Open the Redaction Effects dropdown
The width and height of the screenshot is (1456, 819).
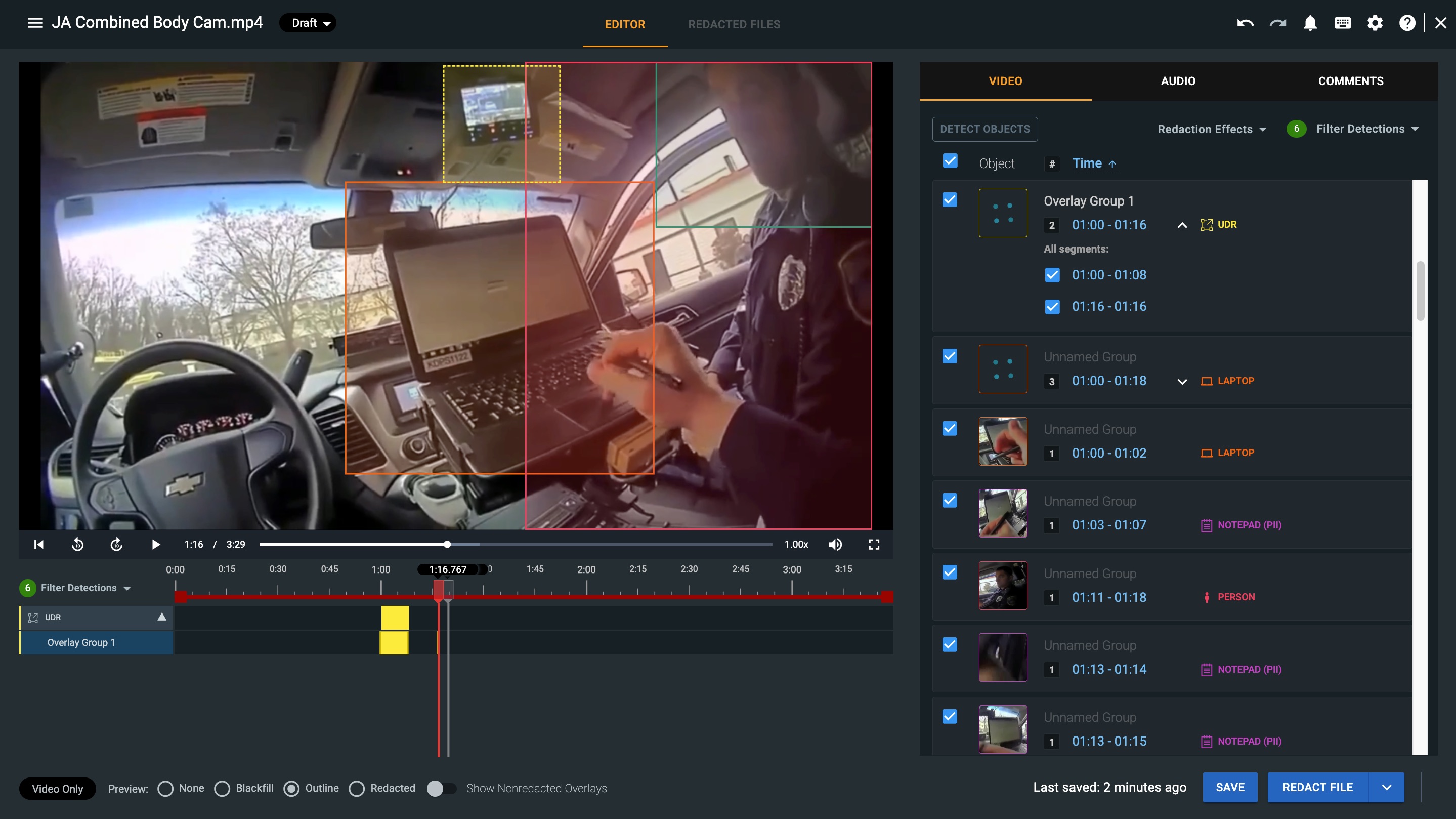tap(1211, 129)
